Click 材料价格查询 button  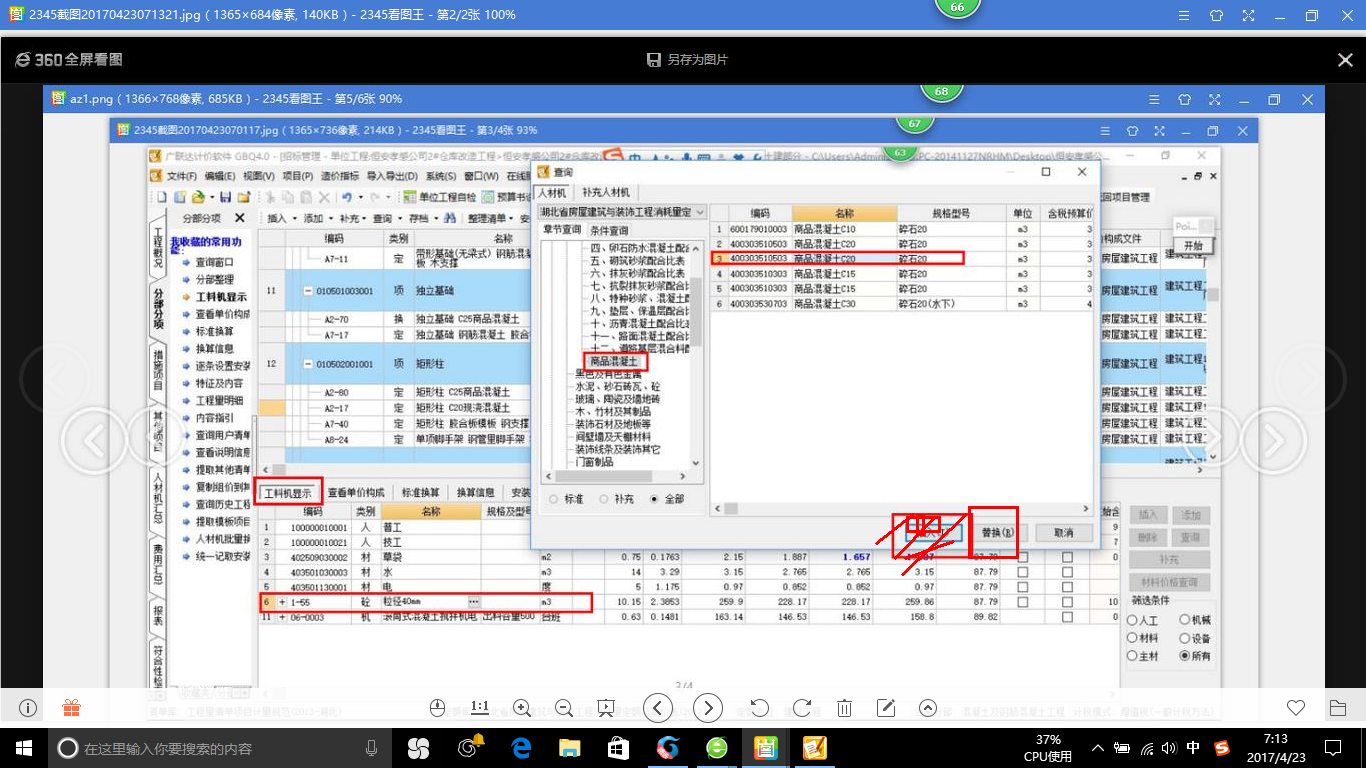coord(1169,582)
